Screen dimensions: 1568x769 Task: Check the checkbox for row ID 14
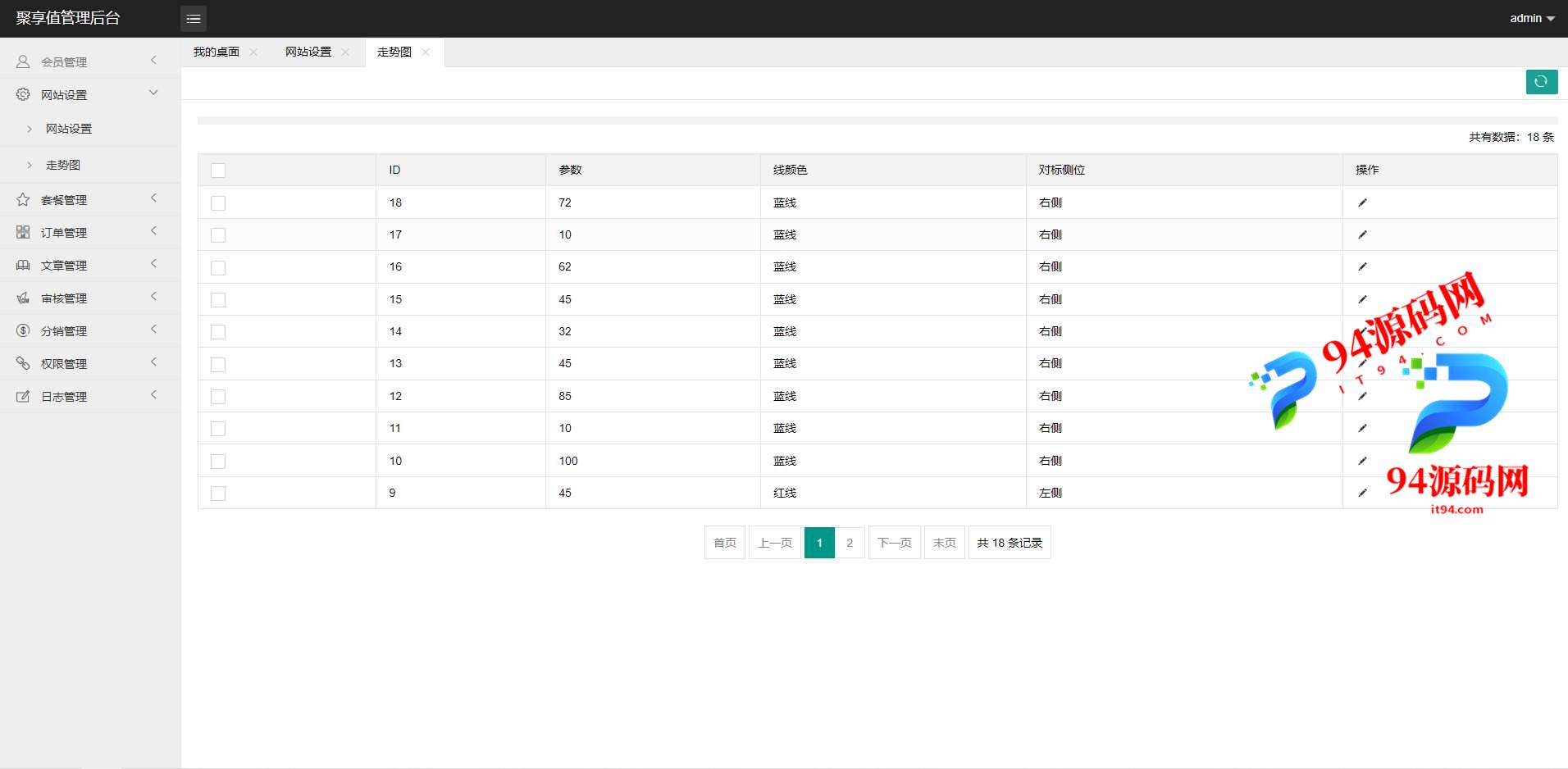pos(218,332)
